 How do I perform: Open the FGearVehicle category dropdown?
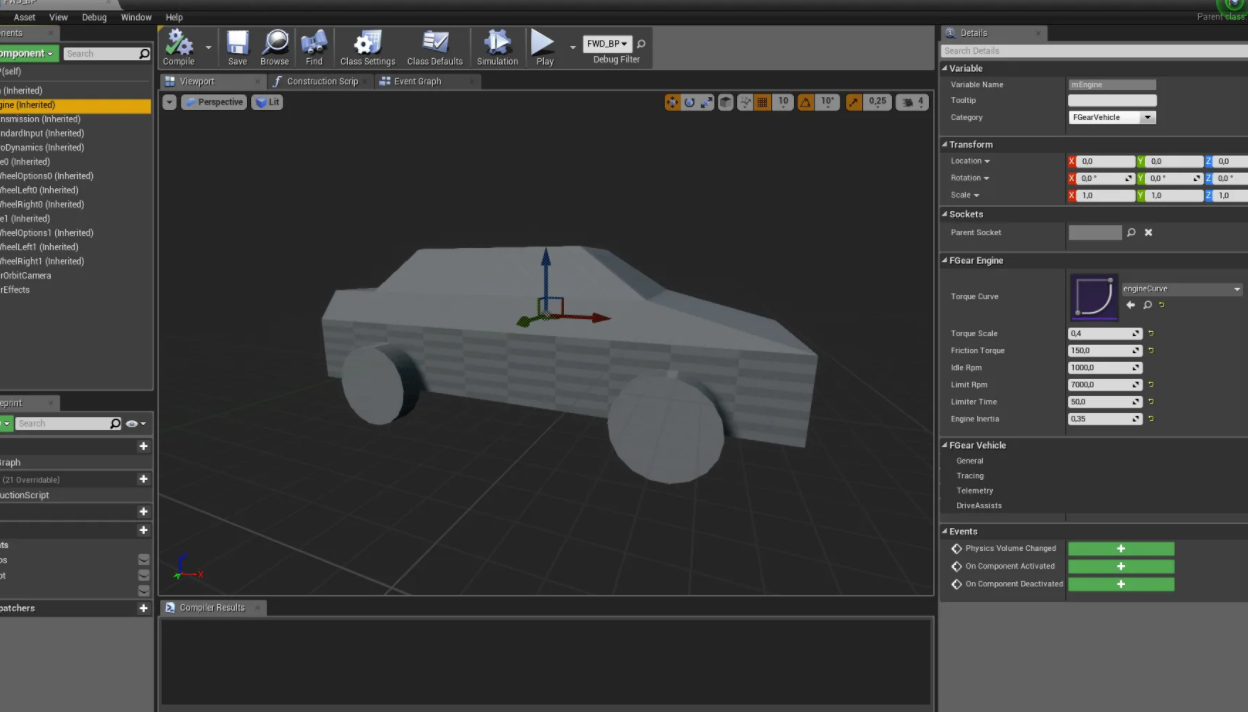[1112, 117]
